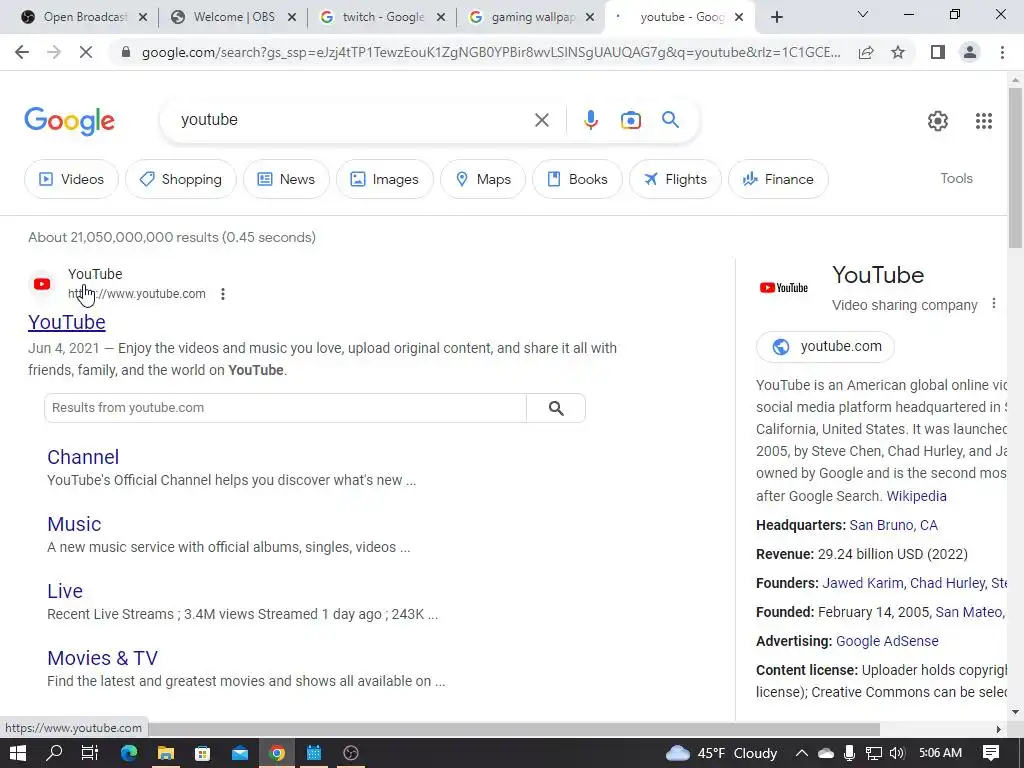The width and height of the screenshot is (1024, 768).
Task: Open the Google AdSense link
Action: point(887,641)
